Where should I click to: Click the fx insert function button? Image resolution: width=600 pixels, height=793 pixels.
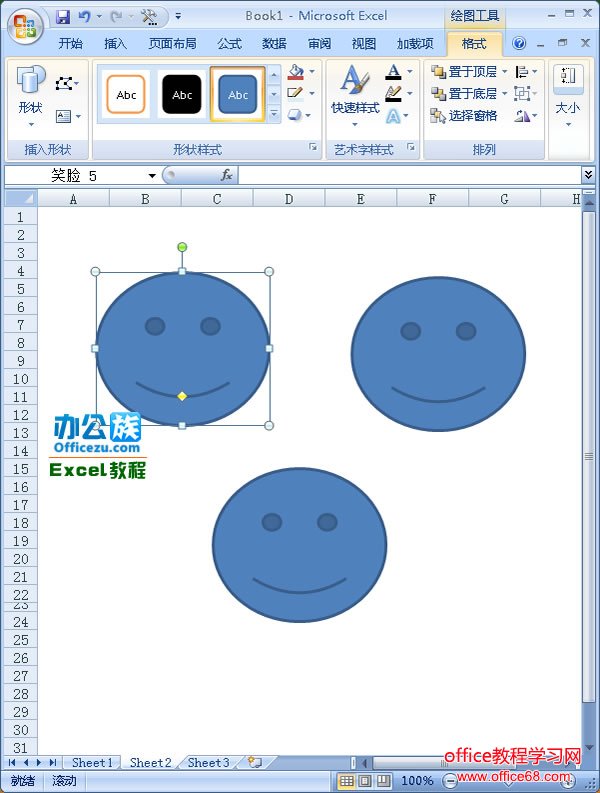point(226,175)
